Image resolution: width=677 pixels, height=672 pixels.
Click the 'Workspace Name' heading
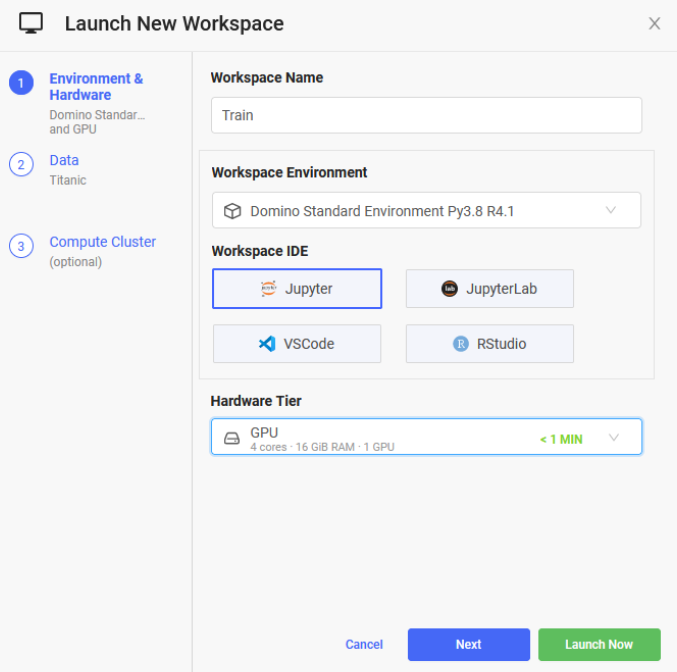267,78
